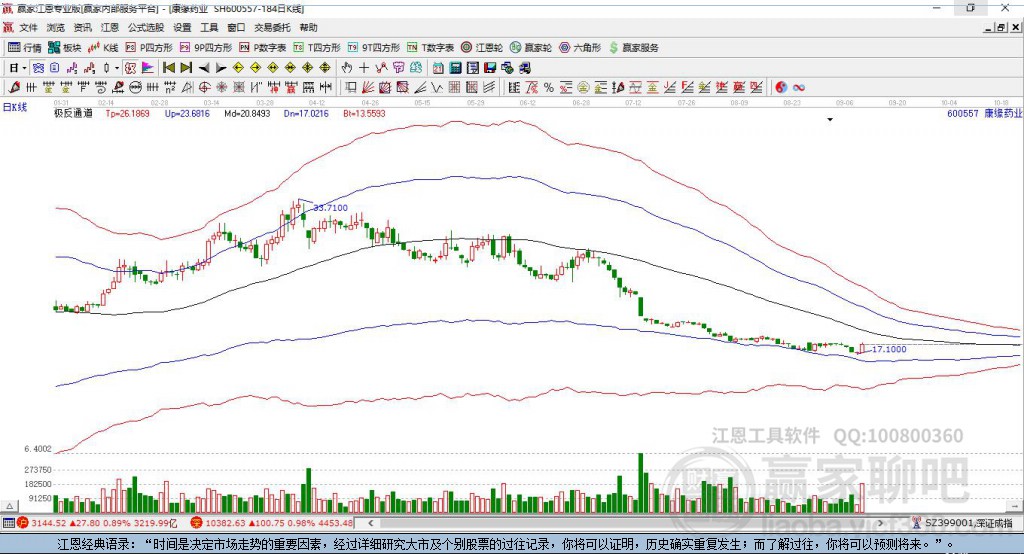Open the 帮助 menu
Image resolution: width=1024 pixels, height=554 pixels.
coord(308,27)
